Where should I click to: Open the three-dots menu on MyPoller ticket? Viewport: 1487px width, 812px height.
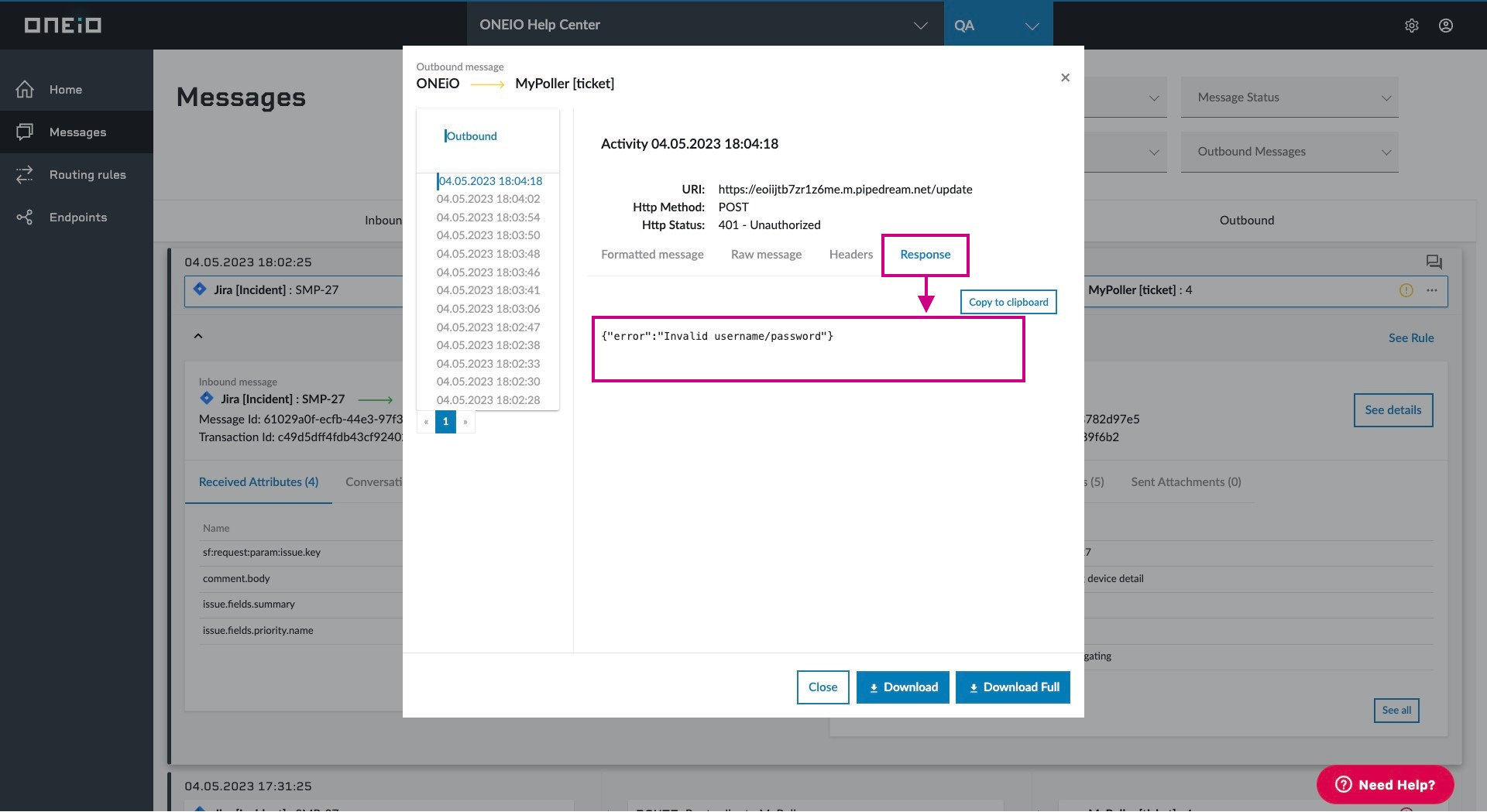click(1432, 290)
